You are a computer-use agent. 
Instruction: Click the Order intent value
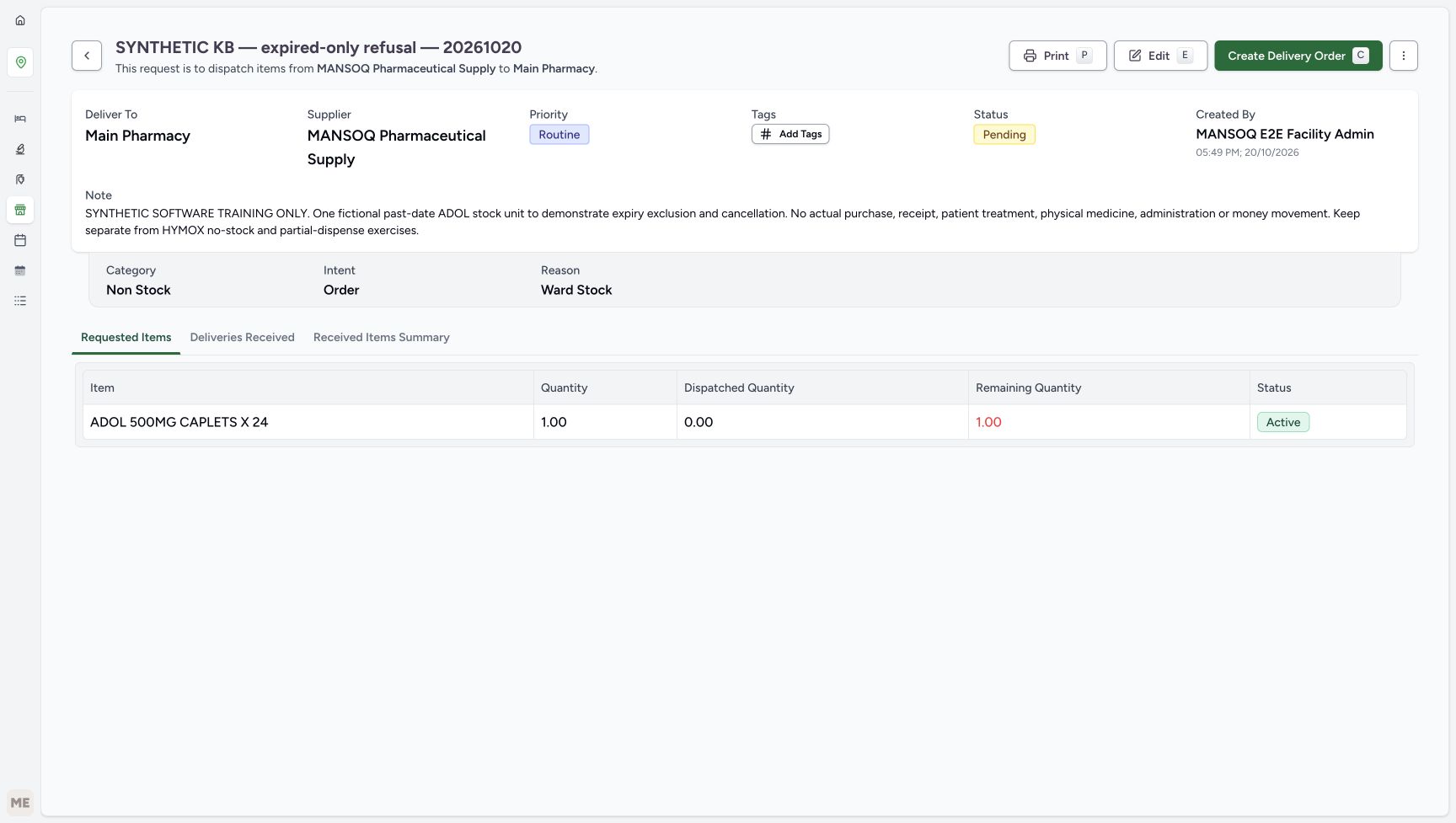pyautogui.click(x=341, y=290)
